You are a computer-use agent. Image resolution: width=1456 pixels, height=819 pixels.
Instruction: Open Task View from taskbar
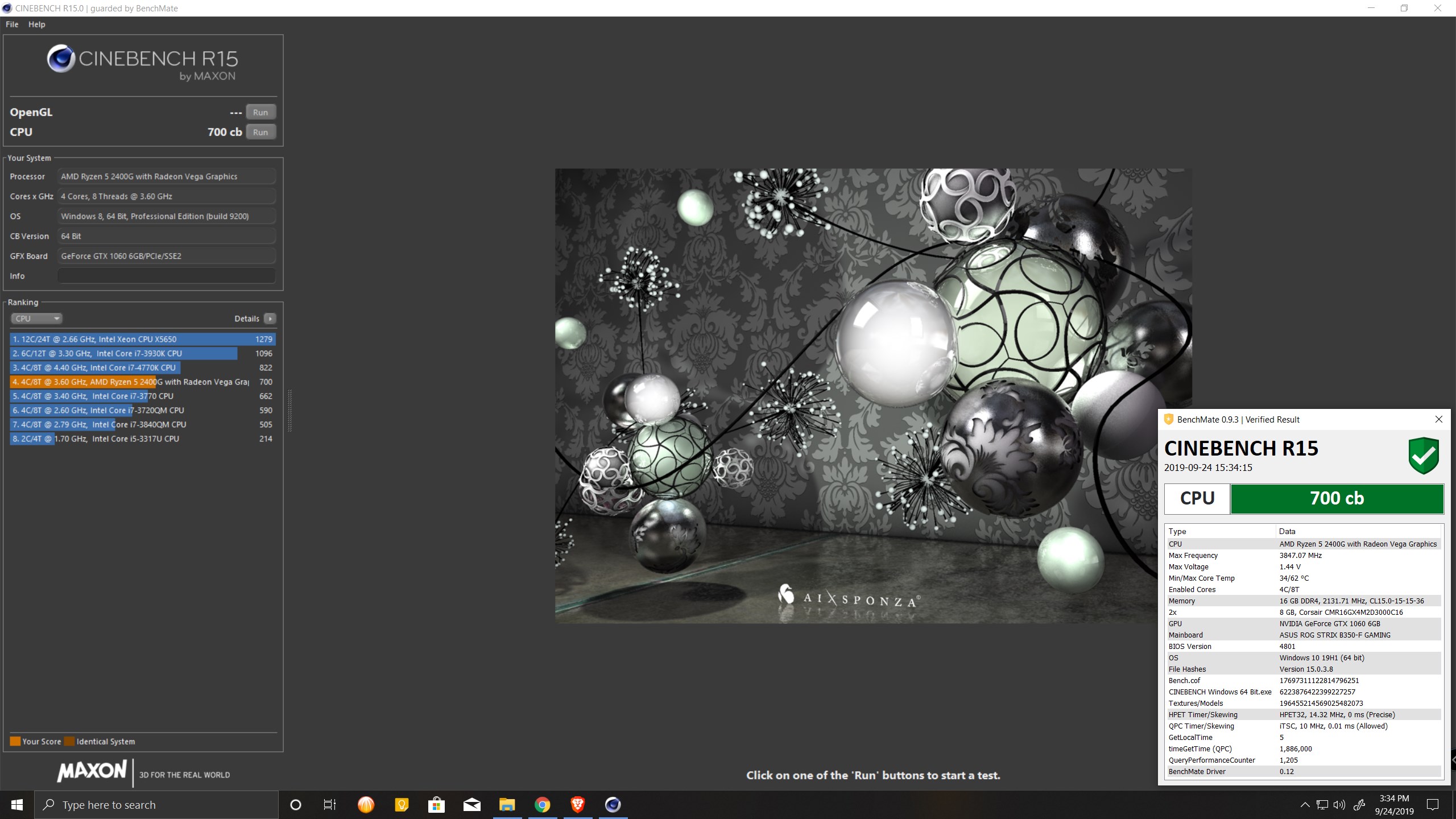(330, 805)
